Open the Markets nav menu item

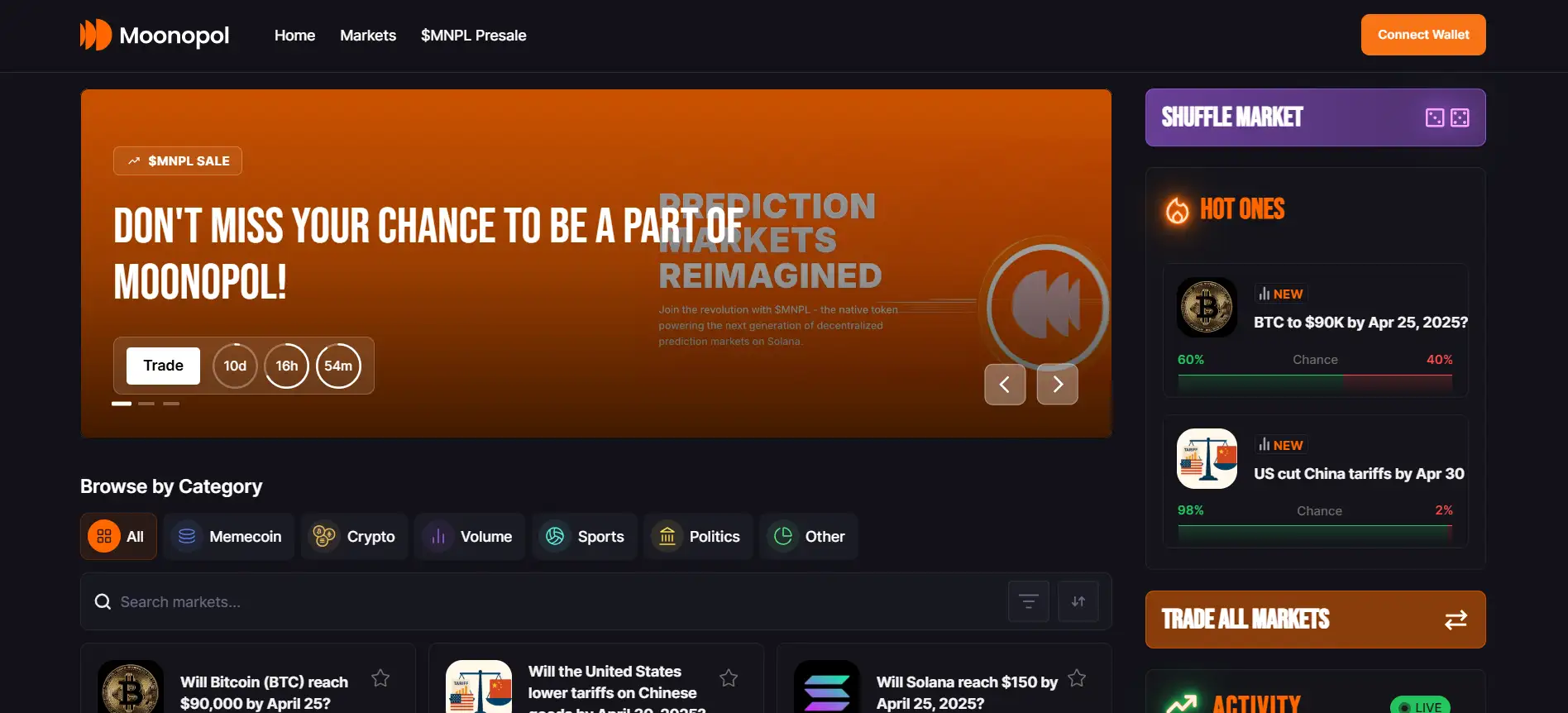coord(368,36)
